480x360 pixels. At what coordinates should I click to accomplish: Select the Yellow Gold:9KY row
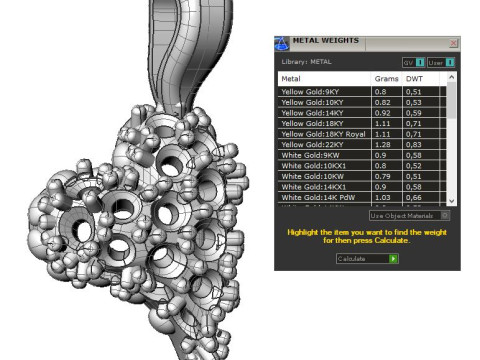[362, 92]
